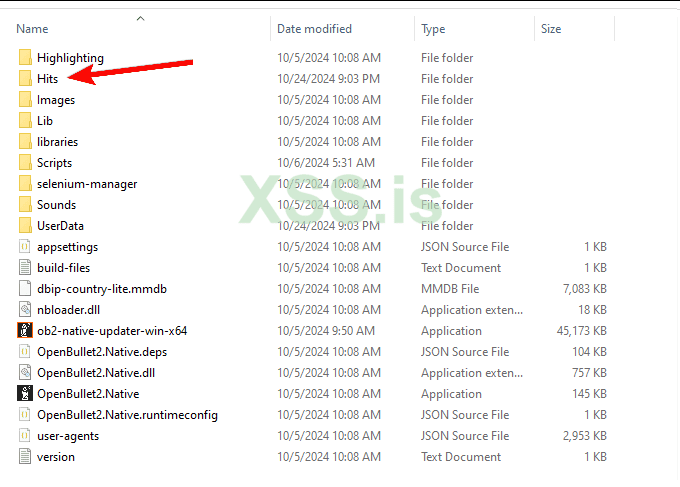Select the version text document
This screenshot has width=680, height=487.
pos(55,456)
